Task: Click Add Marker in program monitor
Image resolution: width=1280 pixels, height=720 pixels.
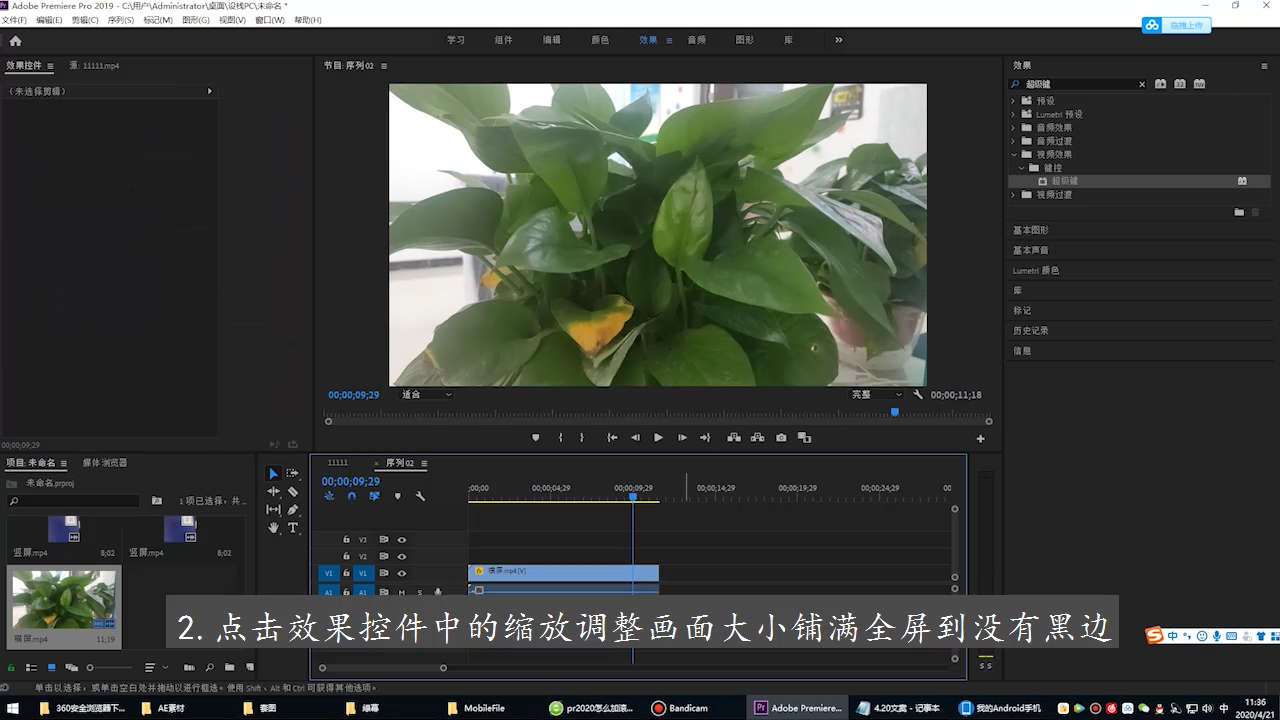Action: [x=535, y=438]
